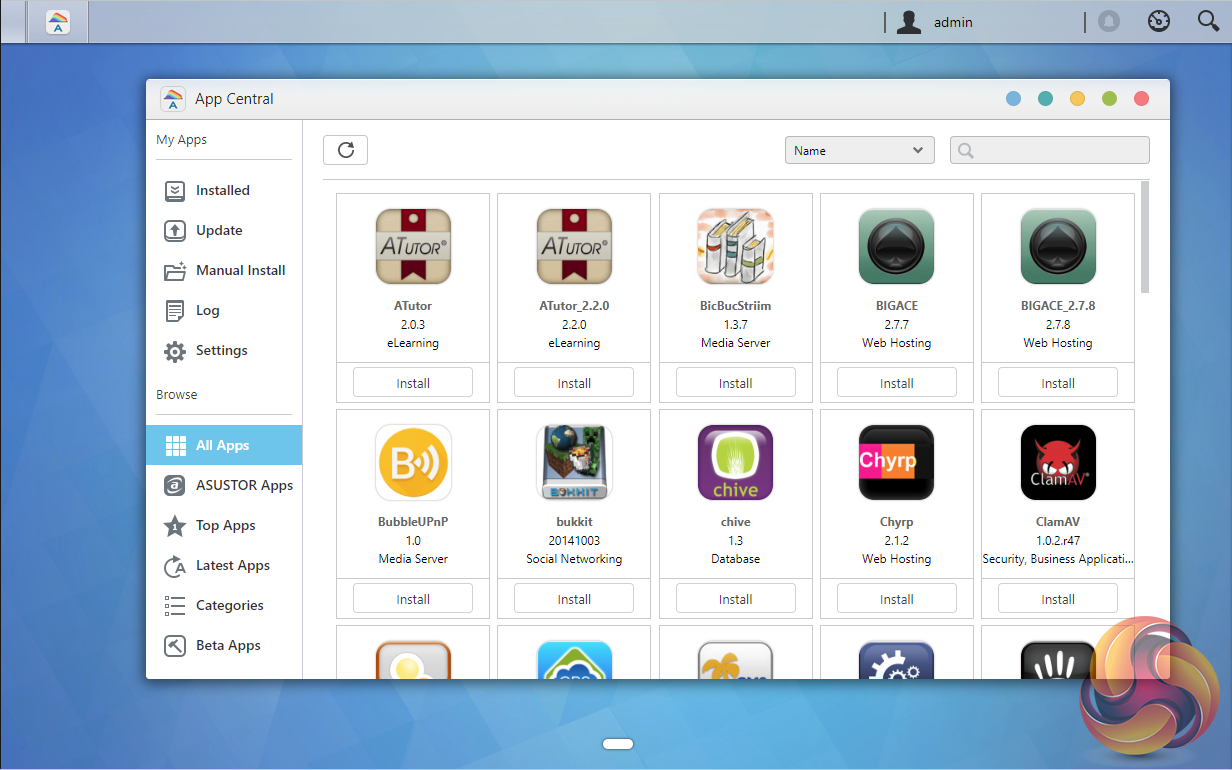Install the BIGACE 2.7.7 app
The height and width of the screenshot is (770, 1232).
[896, 383]
